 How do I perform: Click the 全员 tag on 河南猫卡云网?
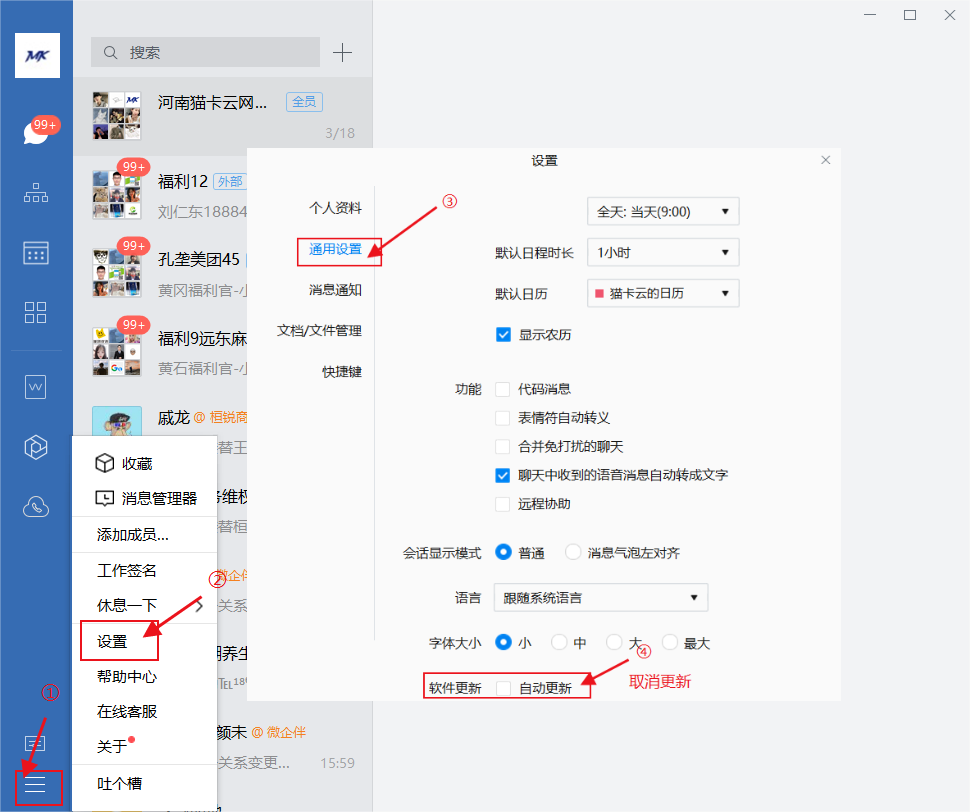pyautogui.click(x=304, y=101)
